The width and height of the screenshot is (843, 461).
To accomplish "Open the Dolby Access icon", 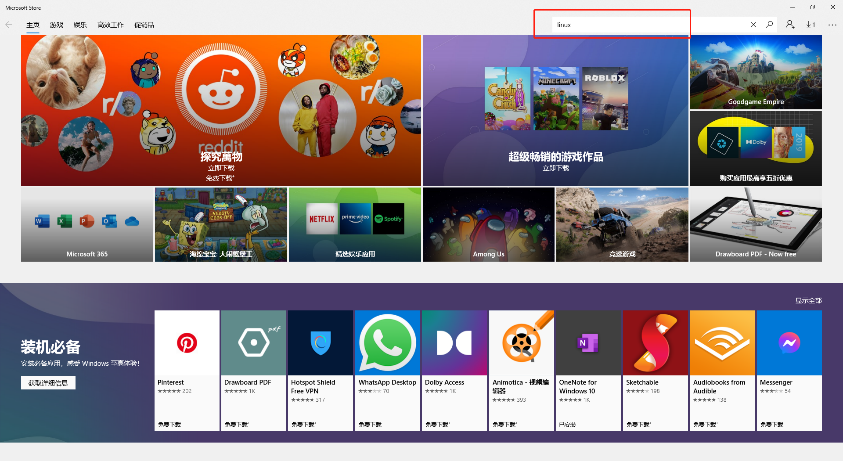I will click(x=454, y=343).
